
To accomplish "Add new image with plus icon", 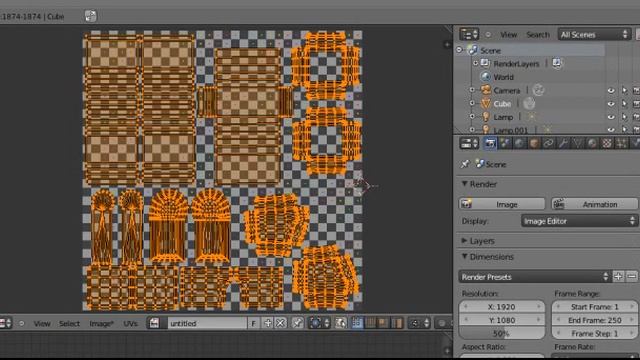I will click(x=268, y=323).
